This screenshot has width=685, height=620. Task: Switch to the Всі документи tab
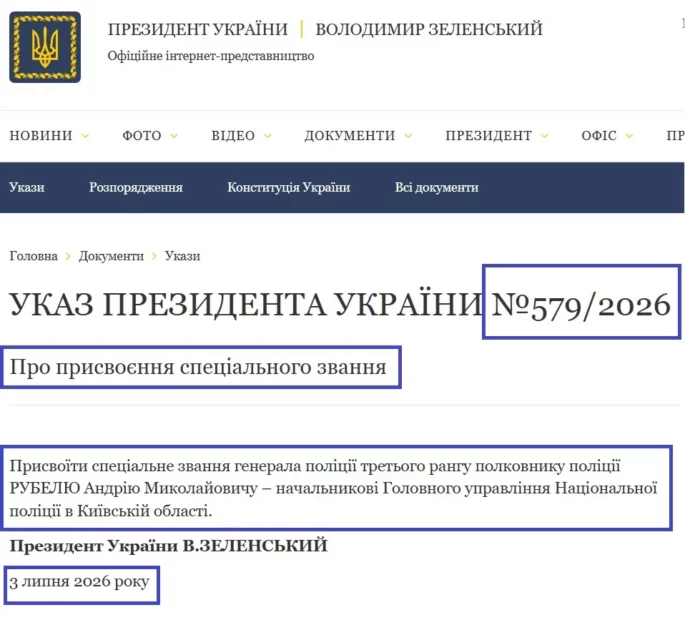[437, 187]
